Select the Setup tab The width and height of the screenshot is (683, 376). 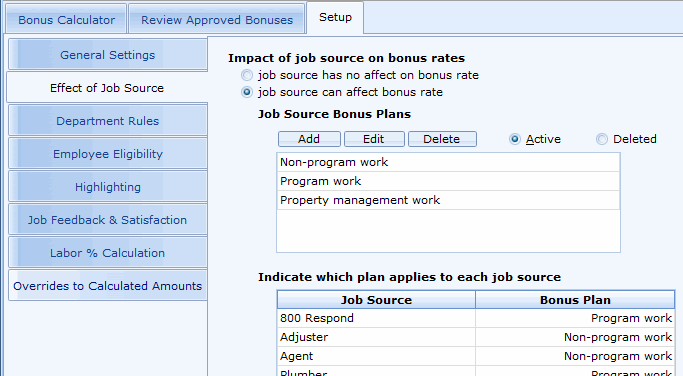335,17
